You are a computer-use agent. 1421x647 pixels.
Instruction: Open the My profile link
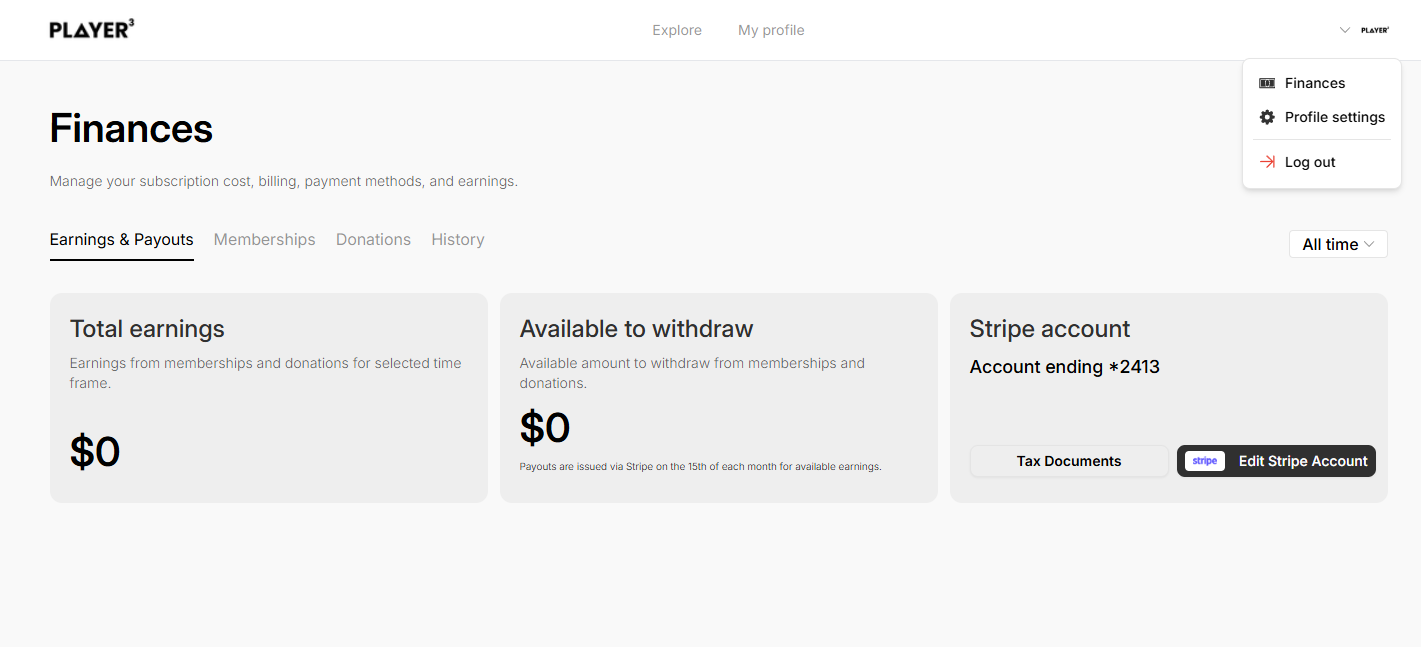[x=771, y=30]
